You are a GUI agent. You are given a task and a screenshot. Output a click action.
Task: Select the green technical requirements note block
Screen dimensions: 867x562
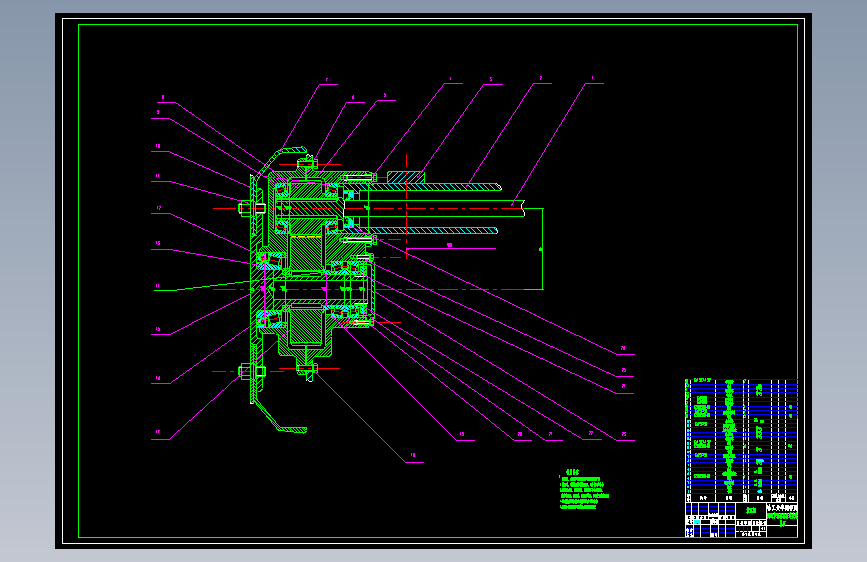(x=583, y=490)
